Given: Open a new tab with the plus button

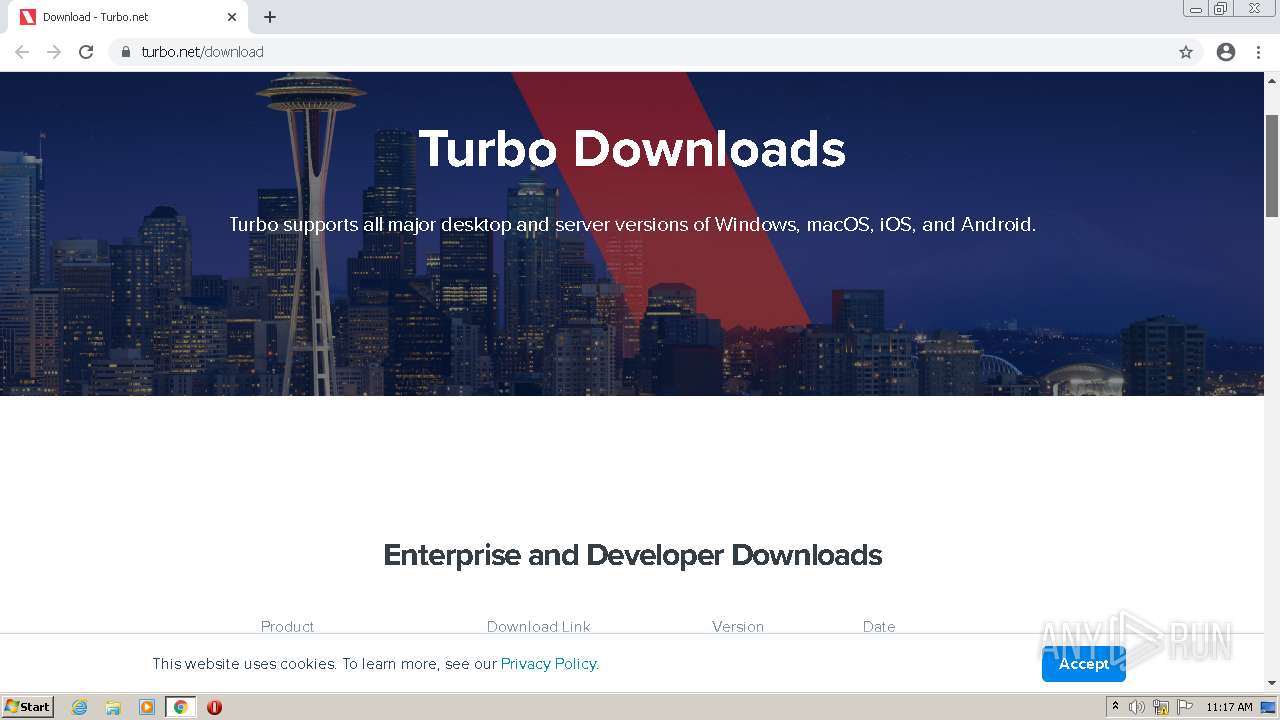Looking at the screenshot, I should 270,17.
